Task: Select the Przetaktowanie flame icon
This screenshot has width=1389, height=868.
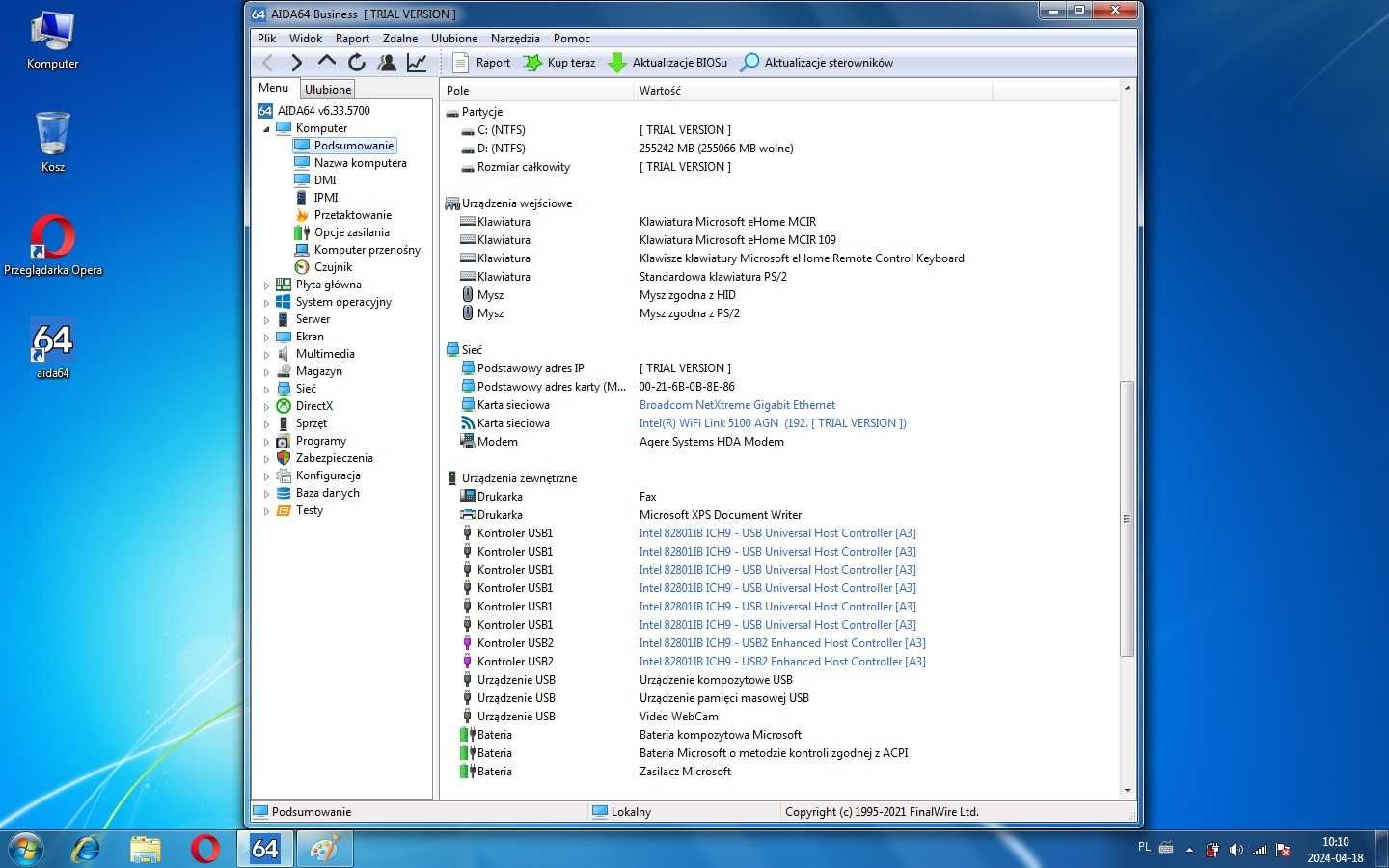Action: [x=302, y=215]
